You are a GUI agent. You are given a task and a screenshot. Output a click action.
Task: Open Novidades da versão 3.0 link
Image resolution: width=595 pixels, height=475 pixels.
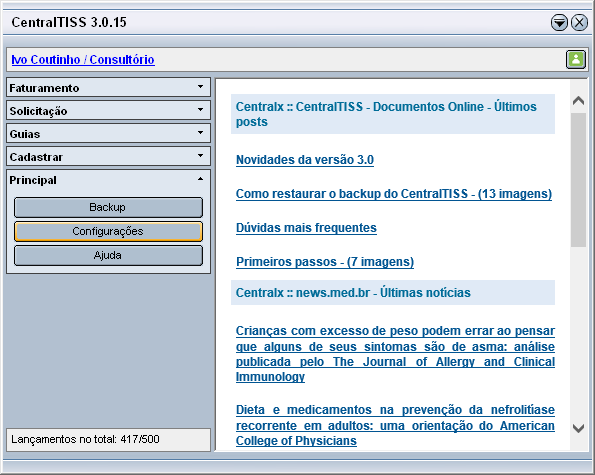pos(305,160)
